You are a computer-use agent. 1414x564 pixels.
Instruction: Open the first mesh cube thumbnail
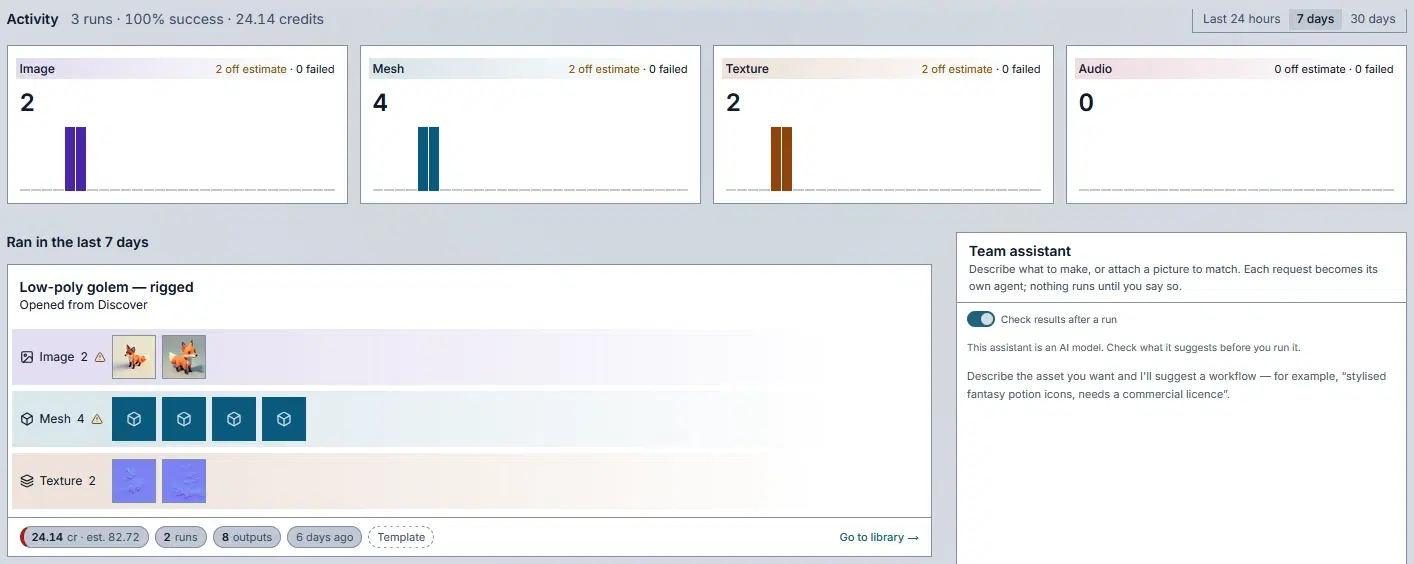(134, 419)
